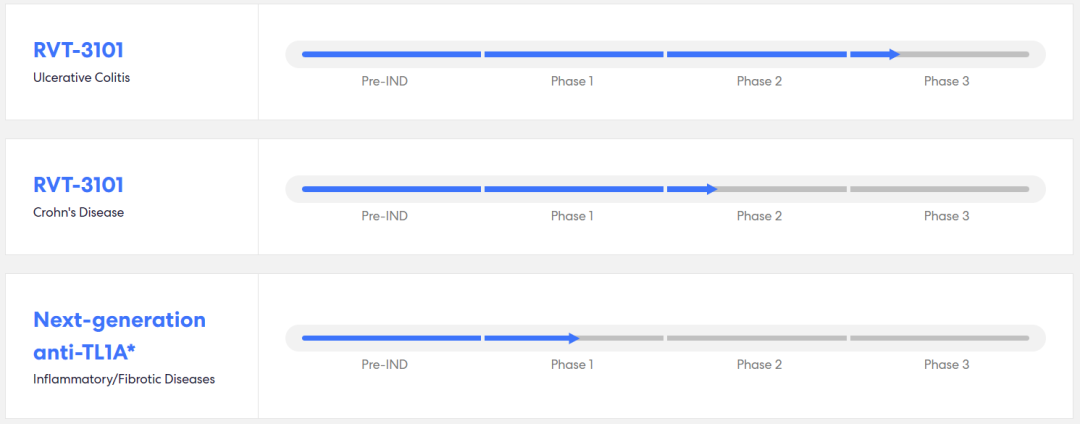The height and width of the screenshot is (424, 1080).
Task: Select Phase 3 label in Ulcerative Colitis row
Action: click(x=946, y=81)
